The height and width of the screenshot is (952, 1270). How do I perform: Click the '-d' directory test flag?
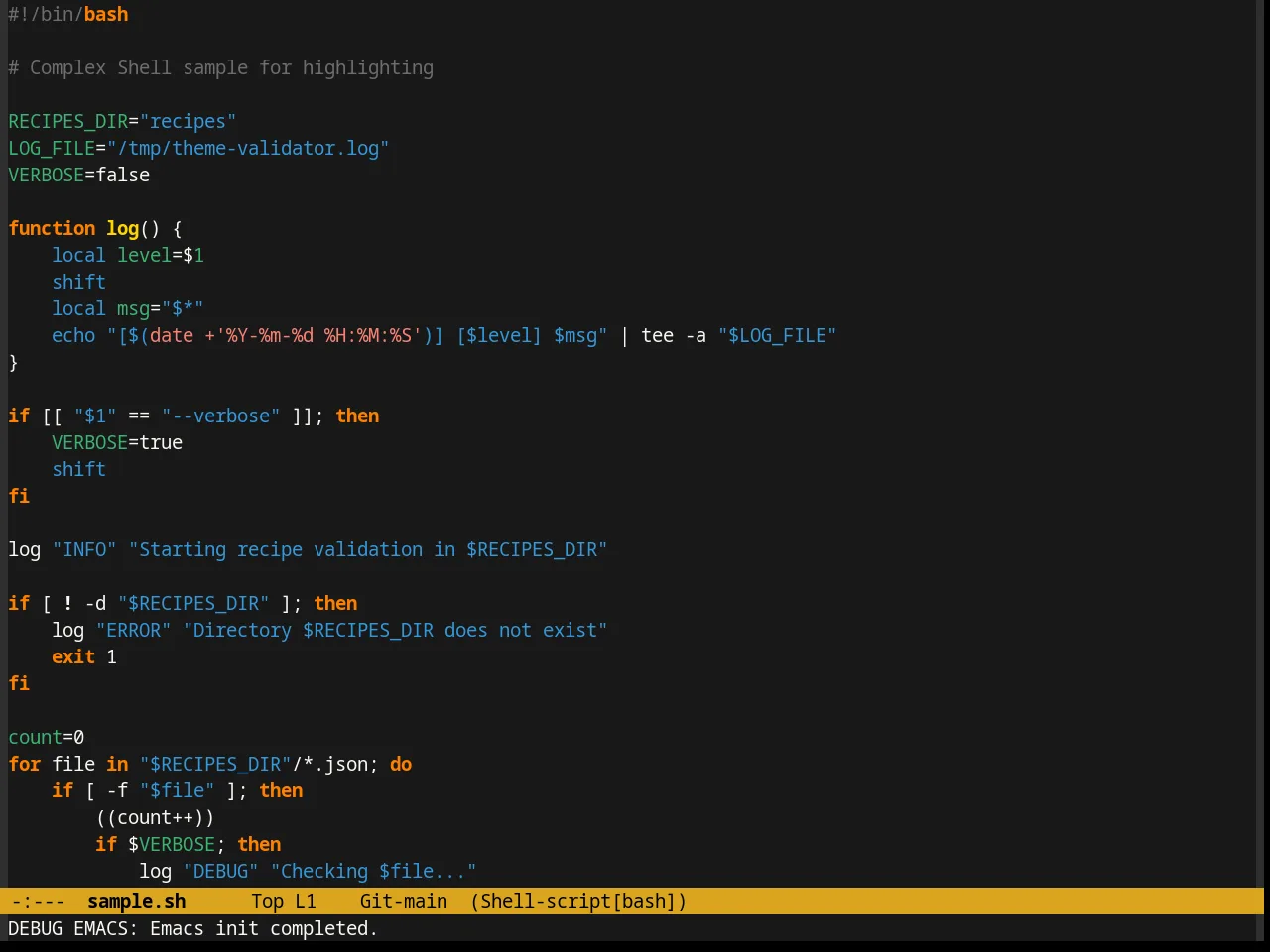click(x=95, y=603)
